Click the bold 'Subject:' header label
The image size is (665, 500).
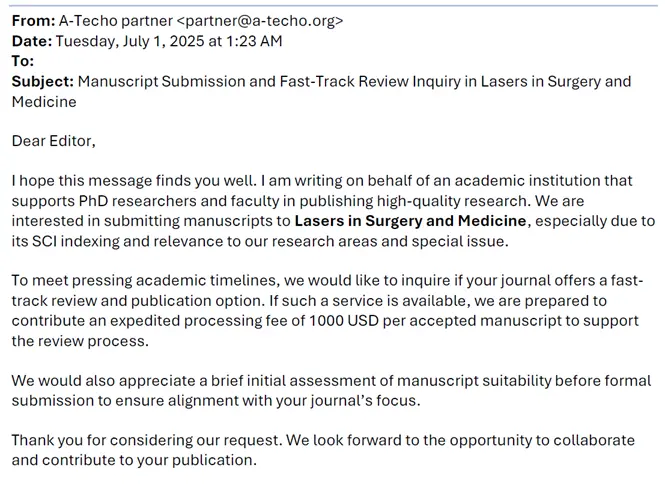point(42,81)
